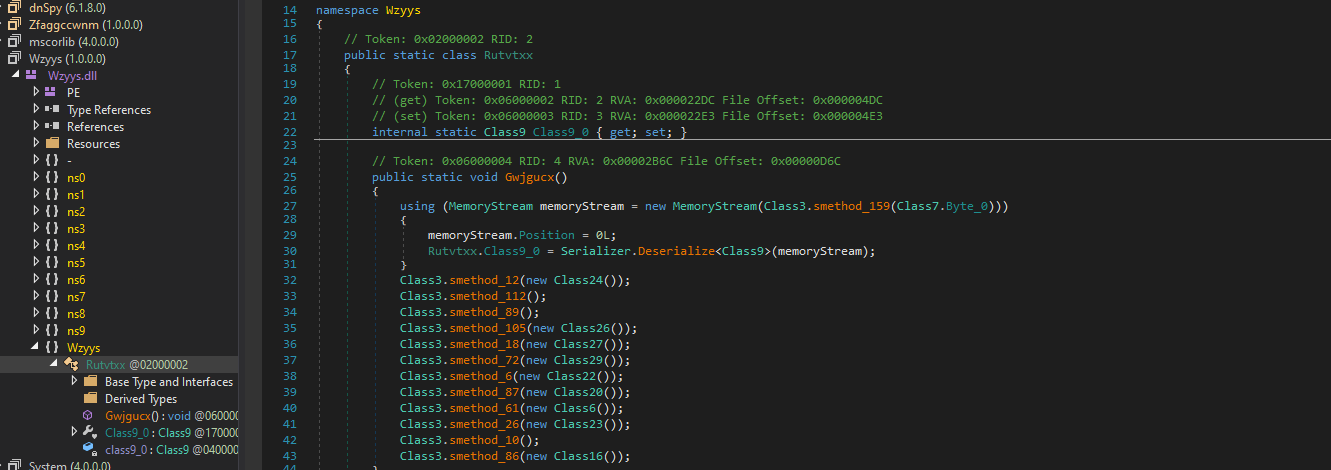Expand the ns8 namespace arrow

36,313
